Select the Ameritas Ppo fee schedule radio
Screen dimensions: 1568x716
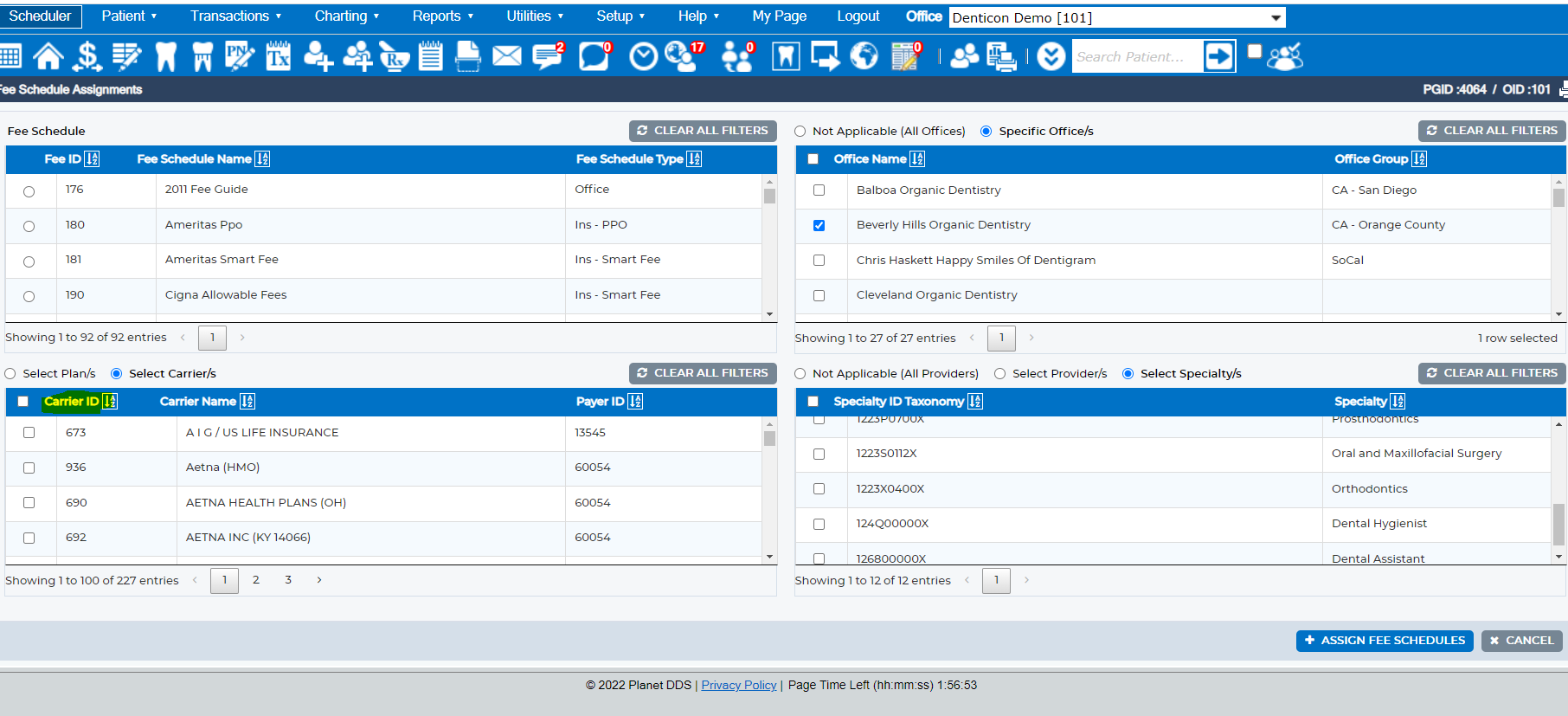pos(29,226)
